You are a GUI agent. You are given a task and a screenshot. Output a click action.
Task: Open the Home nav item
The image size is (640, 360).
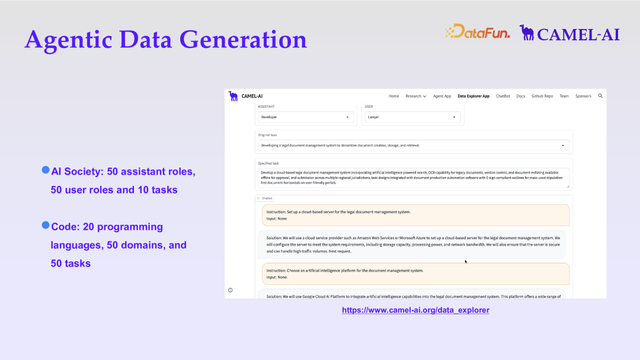tap(393, 96)
